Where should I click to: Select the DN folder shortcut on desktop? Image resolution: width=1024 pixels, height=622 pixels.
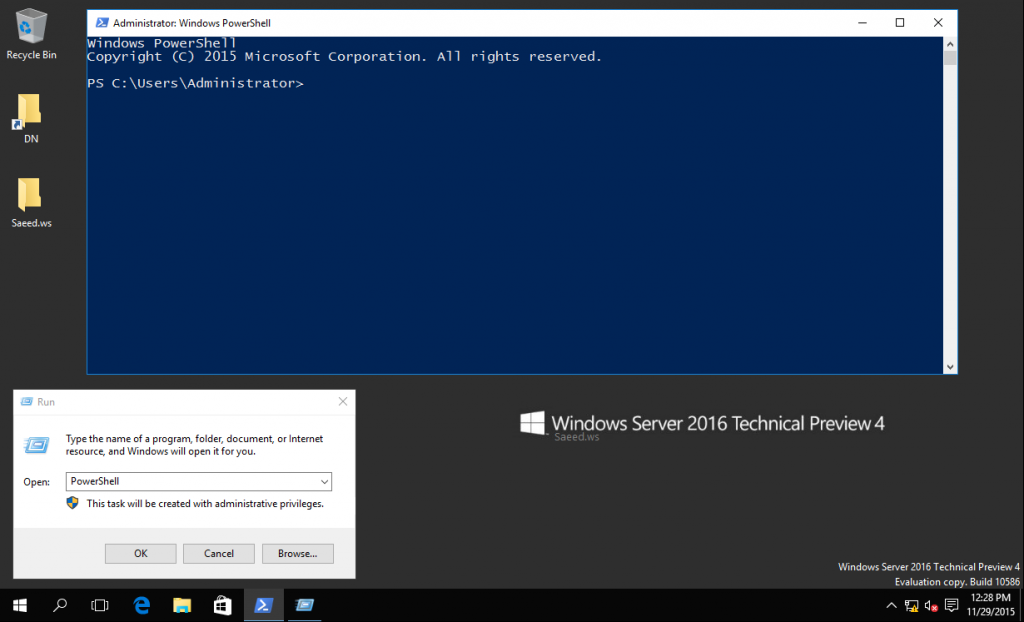point(31,118)
